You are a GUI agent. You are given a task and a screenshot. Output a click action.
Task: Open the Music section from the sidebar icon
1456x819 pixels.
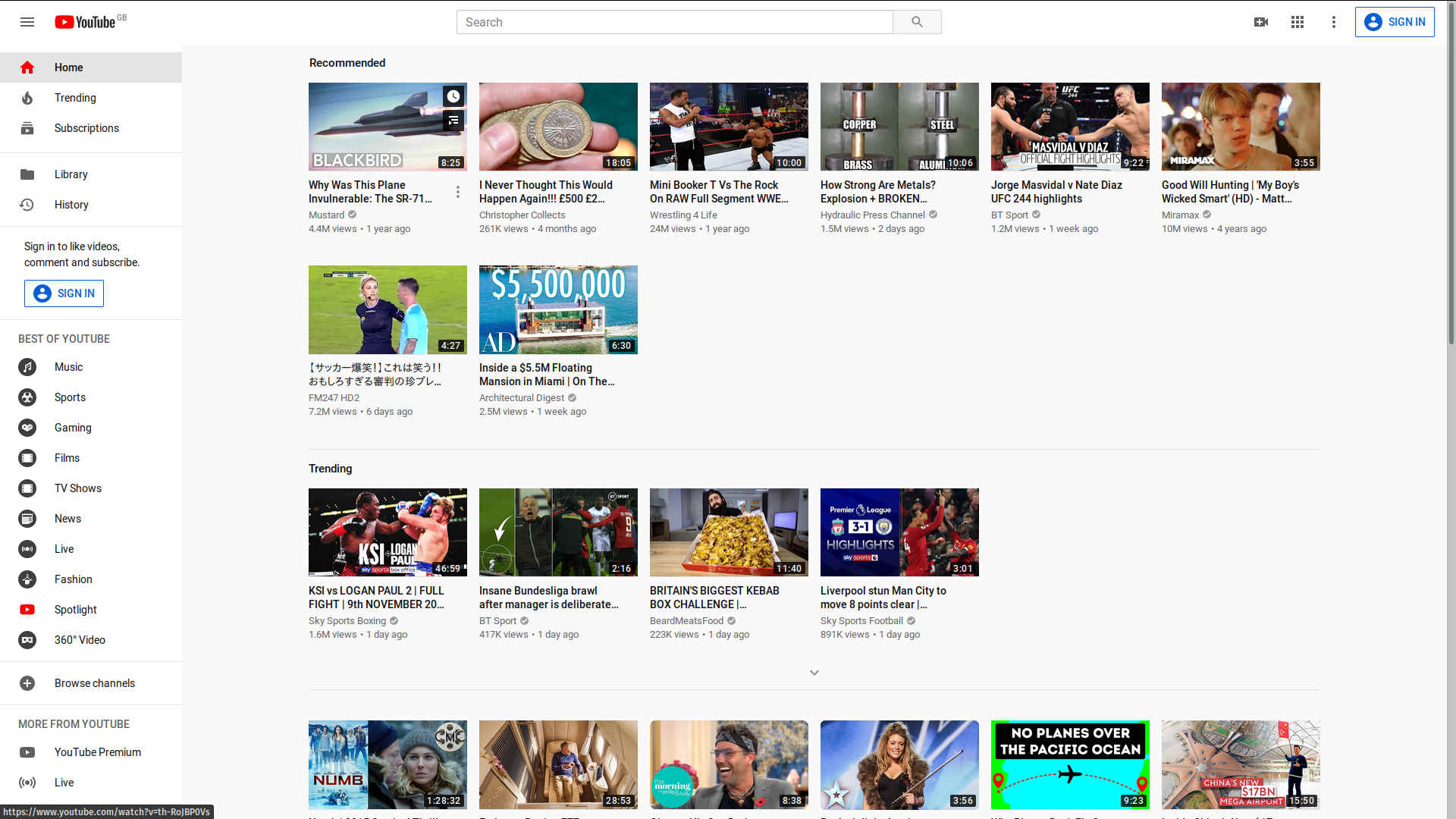click(x=27, y=367)
